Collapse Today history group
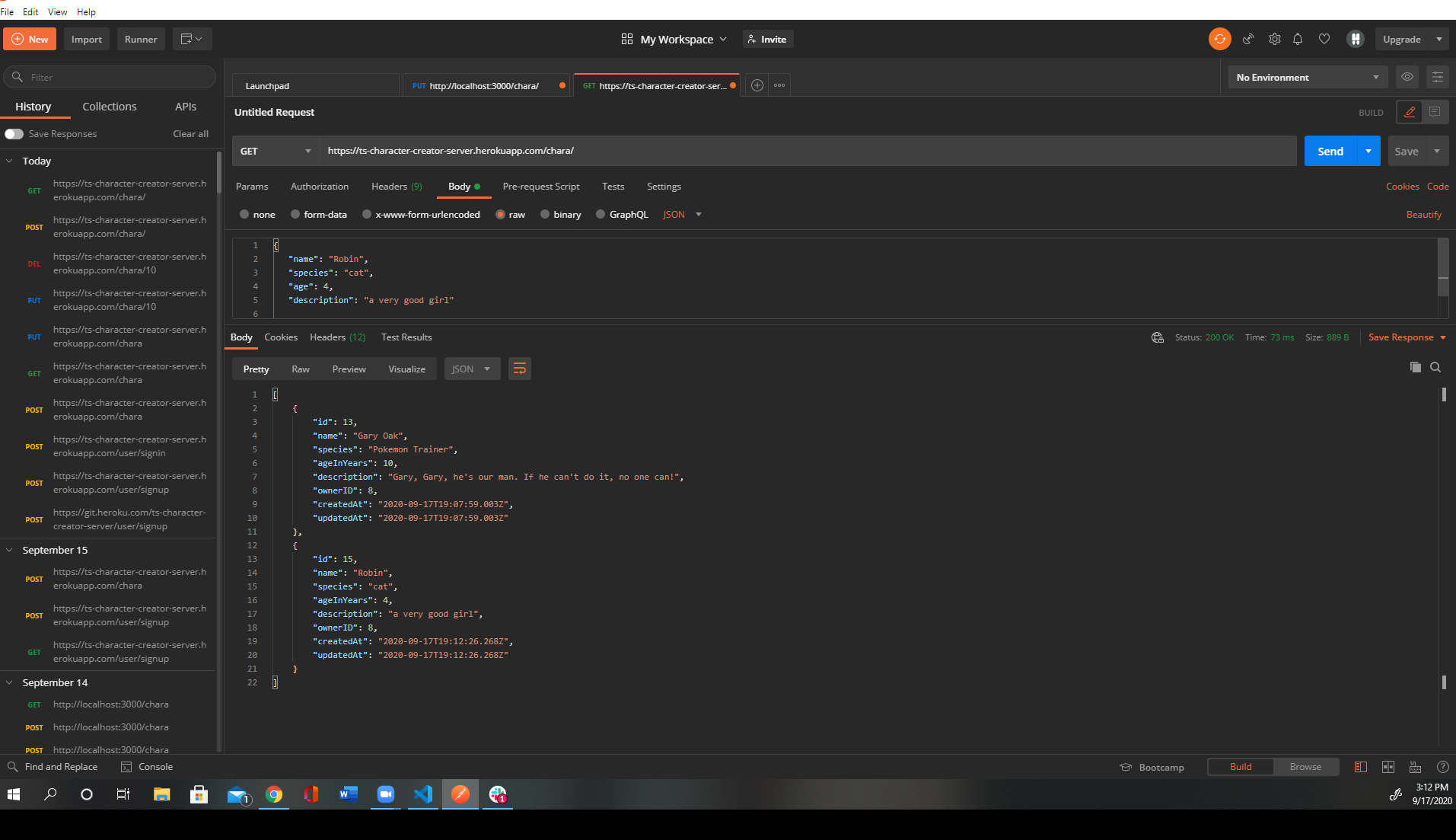The height and width of the screenshot is (840, 1456). click(10, 161)
